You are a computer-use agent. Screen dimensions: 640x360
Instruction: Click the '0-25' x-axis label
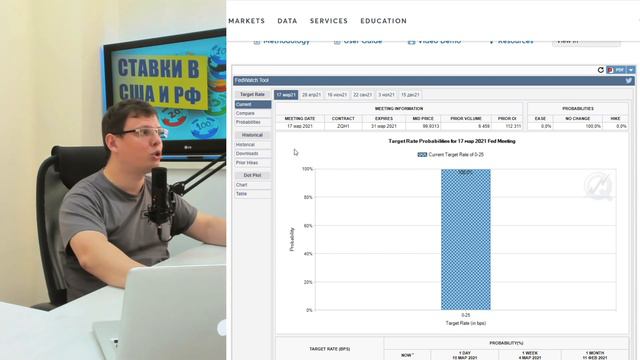point(466,315)
